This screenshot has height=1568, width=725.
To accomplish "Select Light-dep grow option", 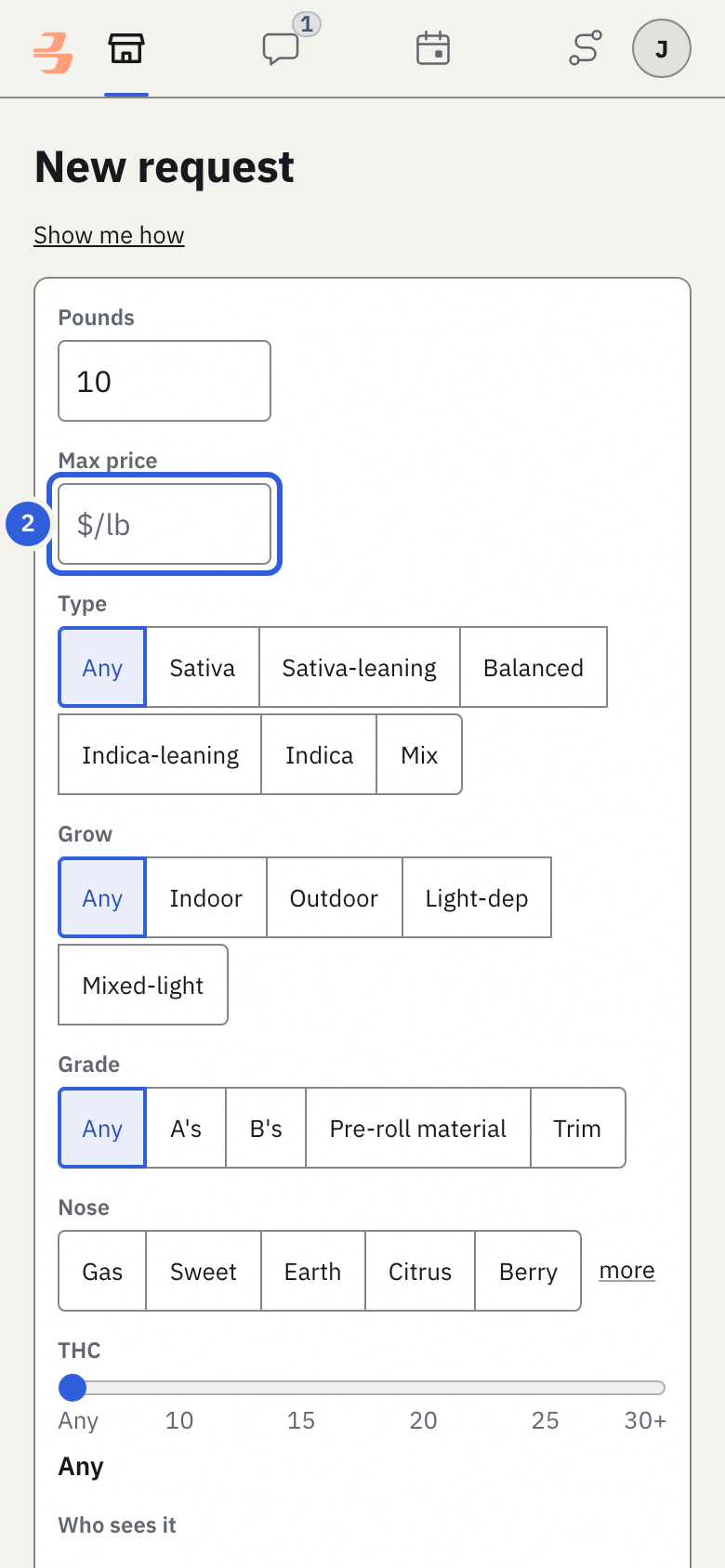I will (477, 897).
